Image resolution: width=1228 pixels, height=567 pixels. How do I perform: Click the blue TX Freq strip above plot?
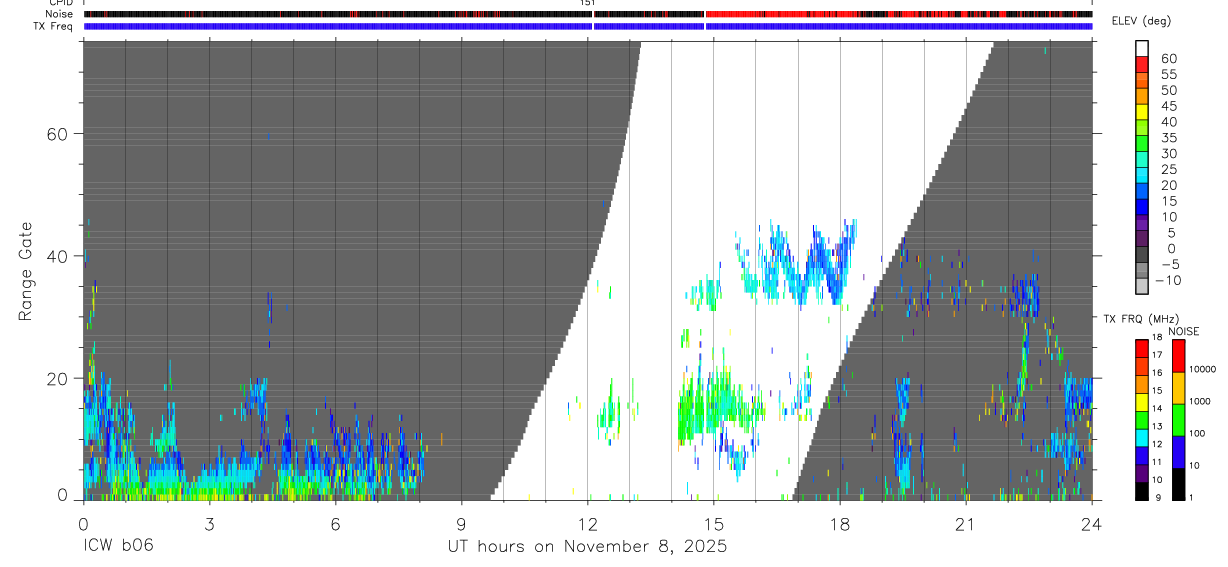click(x=587, y=26)
